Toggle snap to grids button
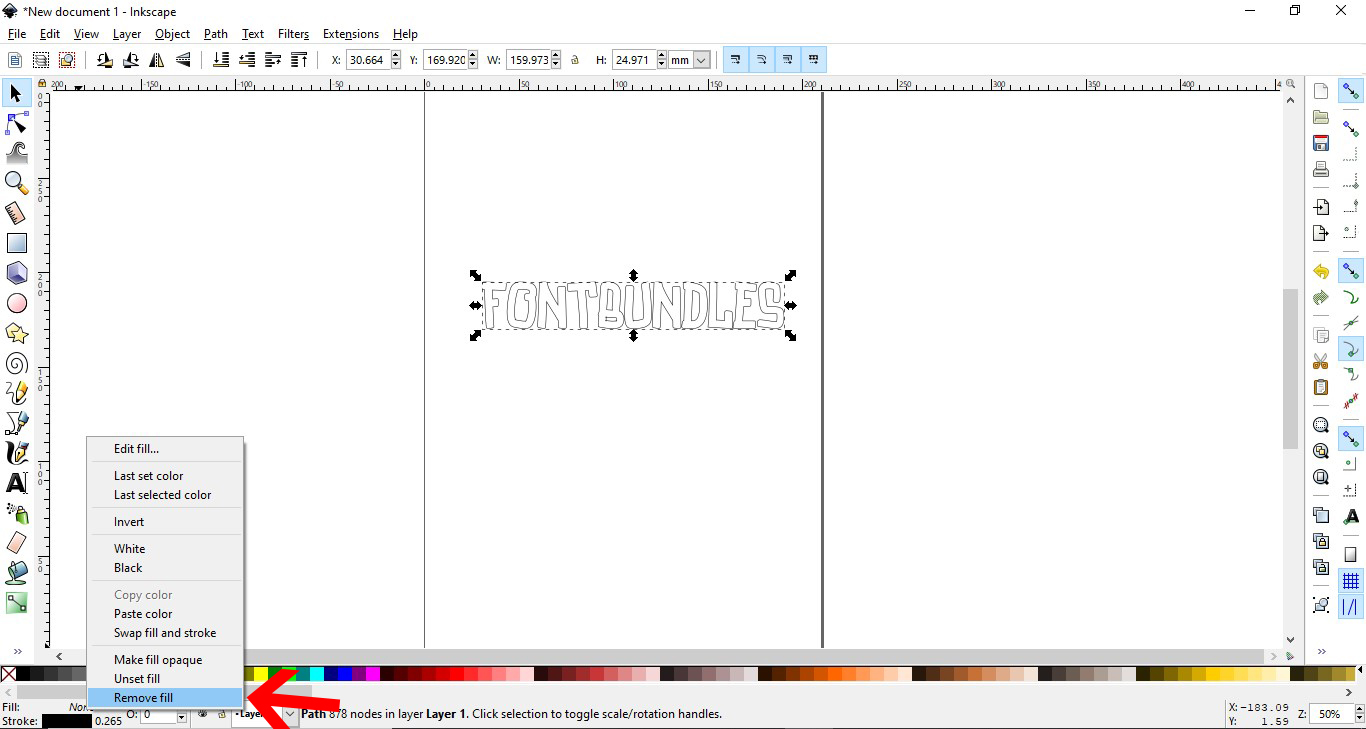Viewport: 1366px width, 729px height. (1351, 581)
